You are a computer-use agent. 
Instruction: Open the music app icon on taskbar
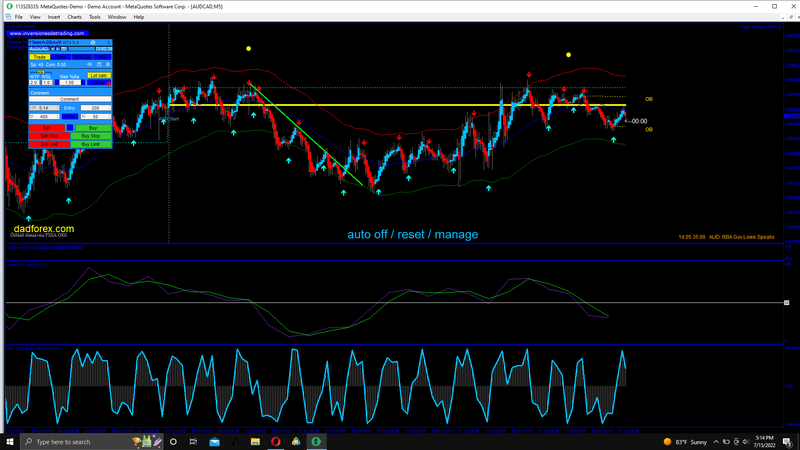point(235,442)
